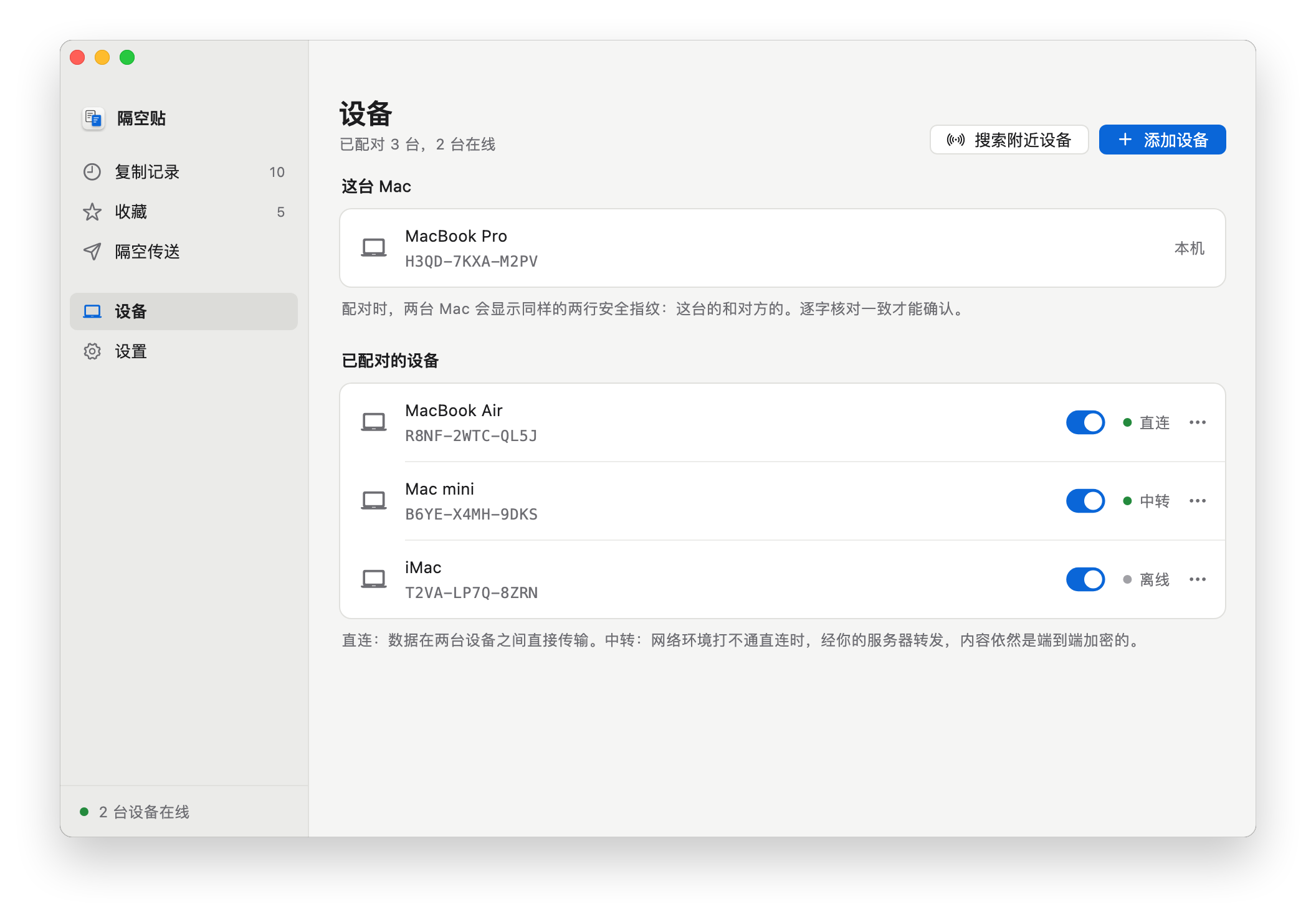The width and height of the screenshot is (1316, 917).
Task: Show more actions for iMac
Action: [x=1198, y=579]
